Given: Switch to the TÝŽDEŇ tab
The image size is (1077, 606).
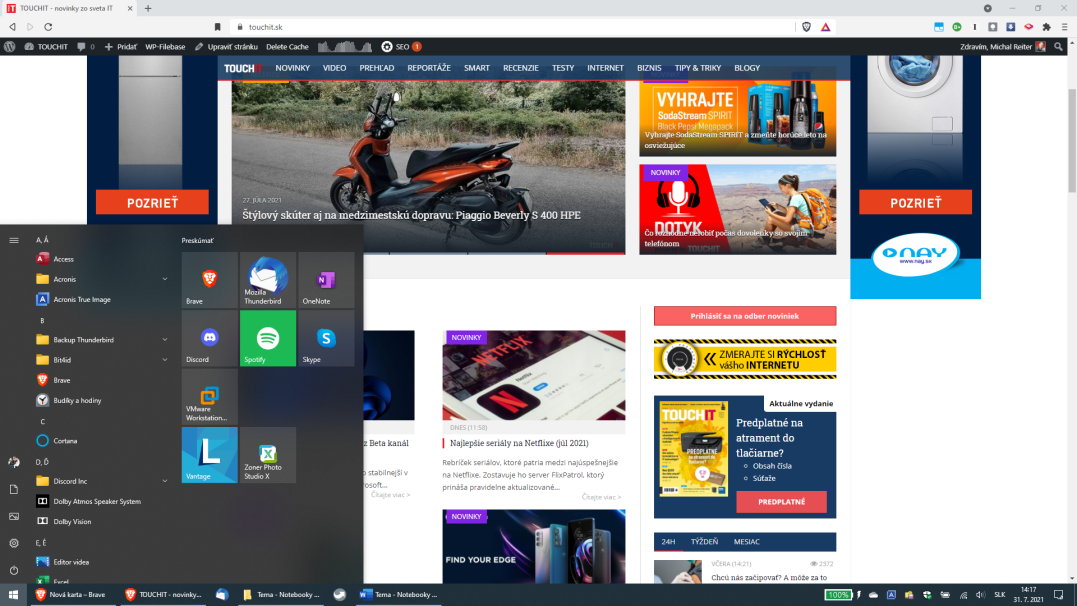Looking at the screenshot, I should [704, 542].
